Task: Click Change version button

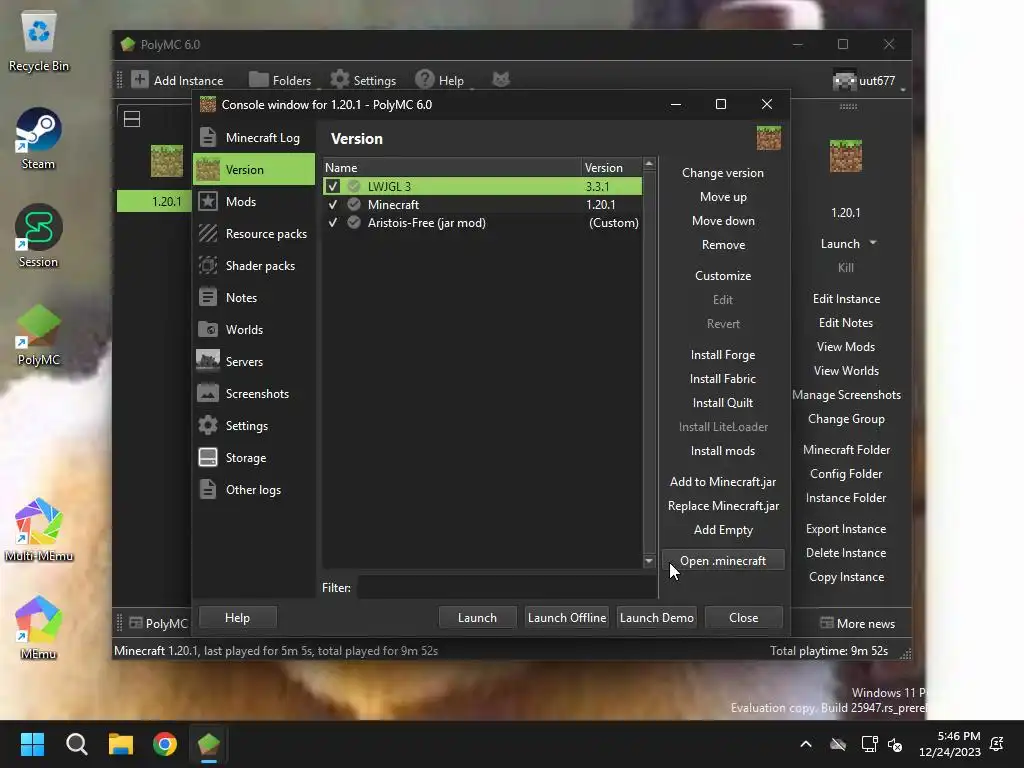Action: 723,173
